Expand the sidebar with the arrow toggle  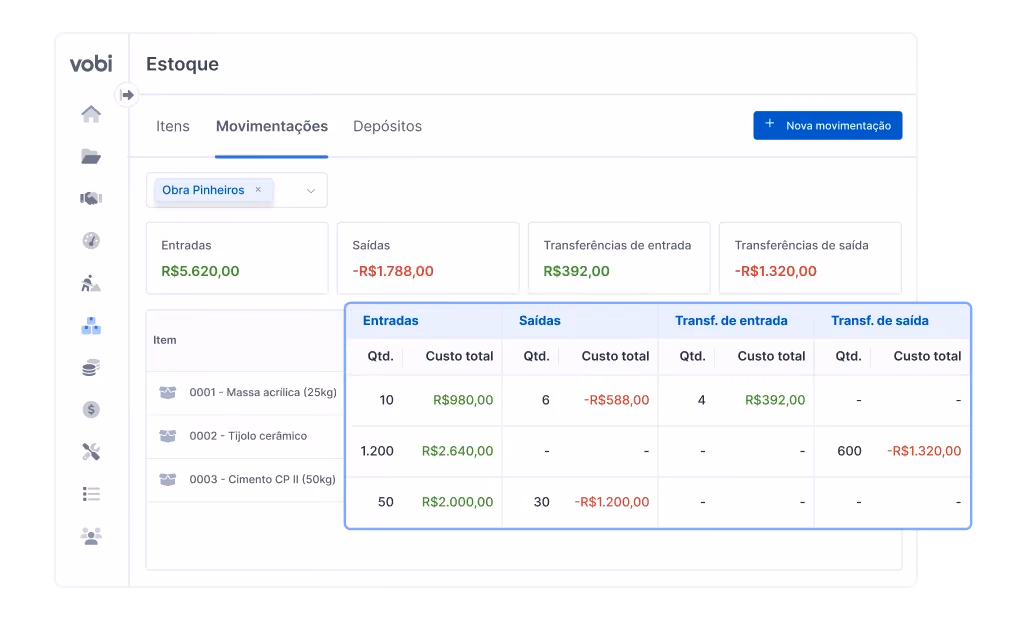click(x=127, y=95)
